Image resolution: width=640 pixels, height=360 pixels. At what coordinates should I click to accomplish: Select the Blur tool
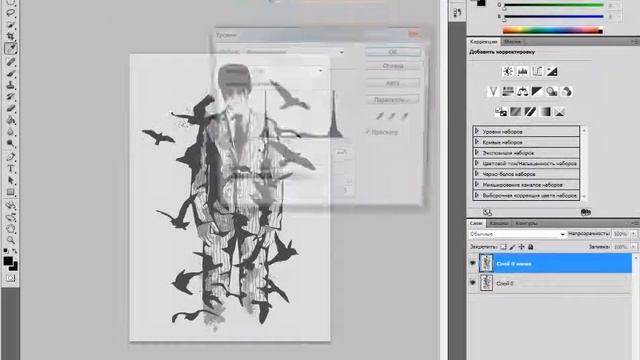pyautogui.click(x=11, y=132)
